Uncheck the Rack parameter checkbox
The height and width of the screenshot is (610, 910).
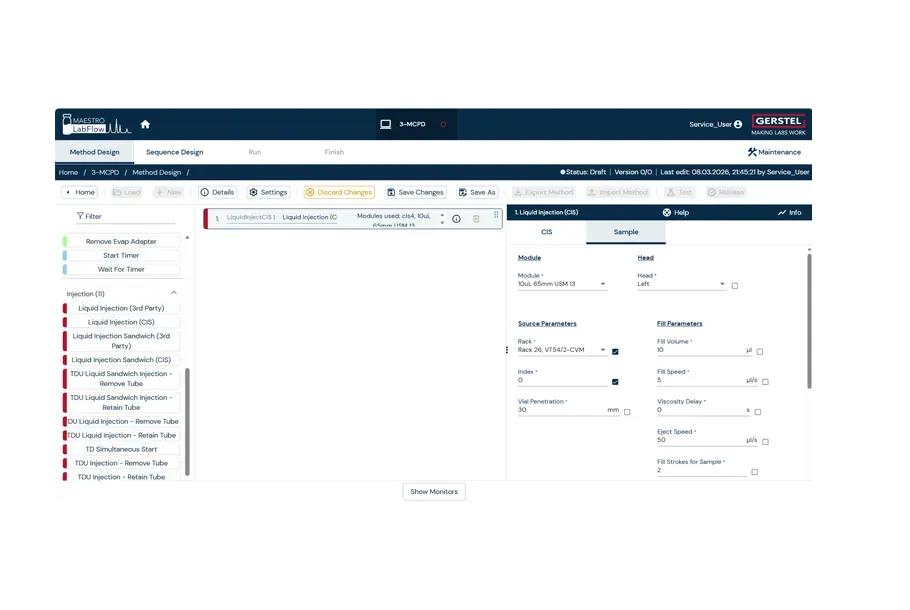(615, 351)
